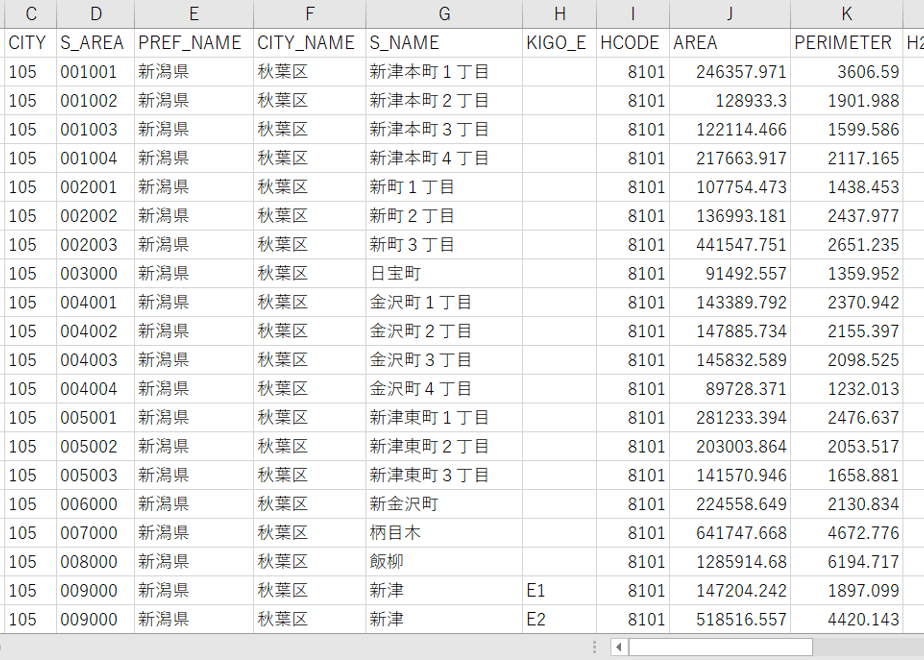Select column J header
This screenshot has width=924, height=660.
(x=730, y=14)
